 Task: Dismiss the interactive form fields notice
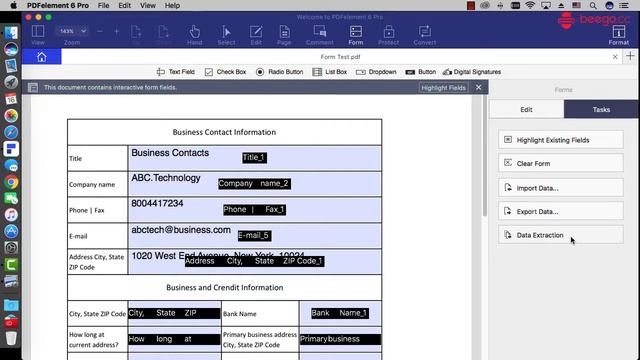[x=479, y=87]
